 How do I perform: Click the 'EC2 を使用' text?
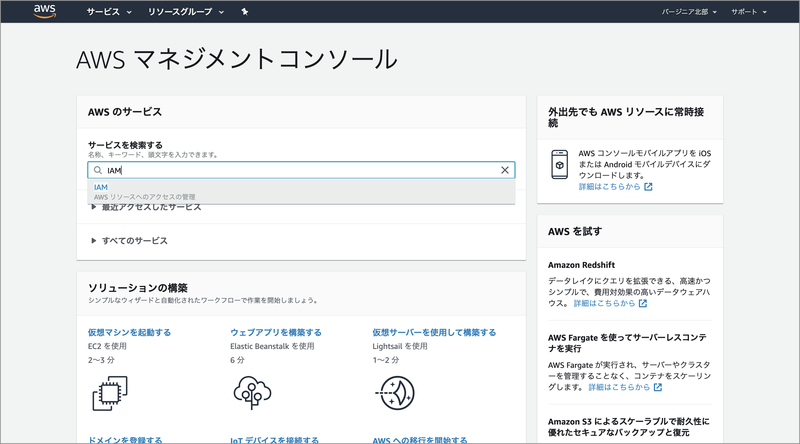(x=107, y=346)
